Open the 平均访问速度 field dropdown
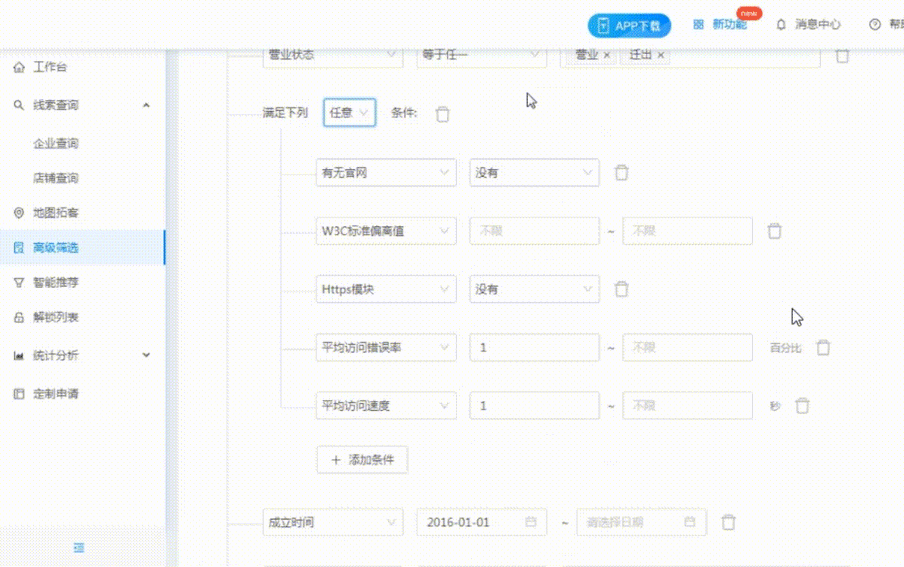Viewport: 904px width, 567px height. [386, 405]
